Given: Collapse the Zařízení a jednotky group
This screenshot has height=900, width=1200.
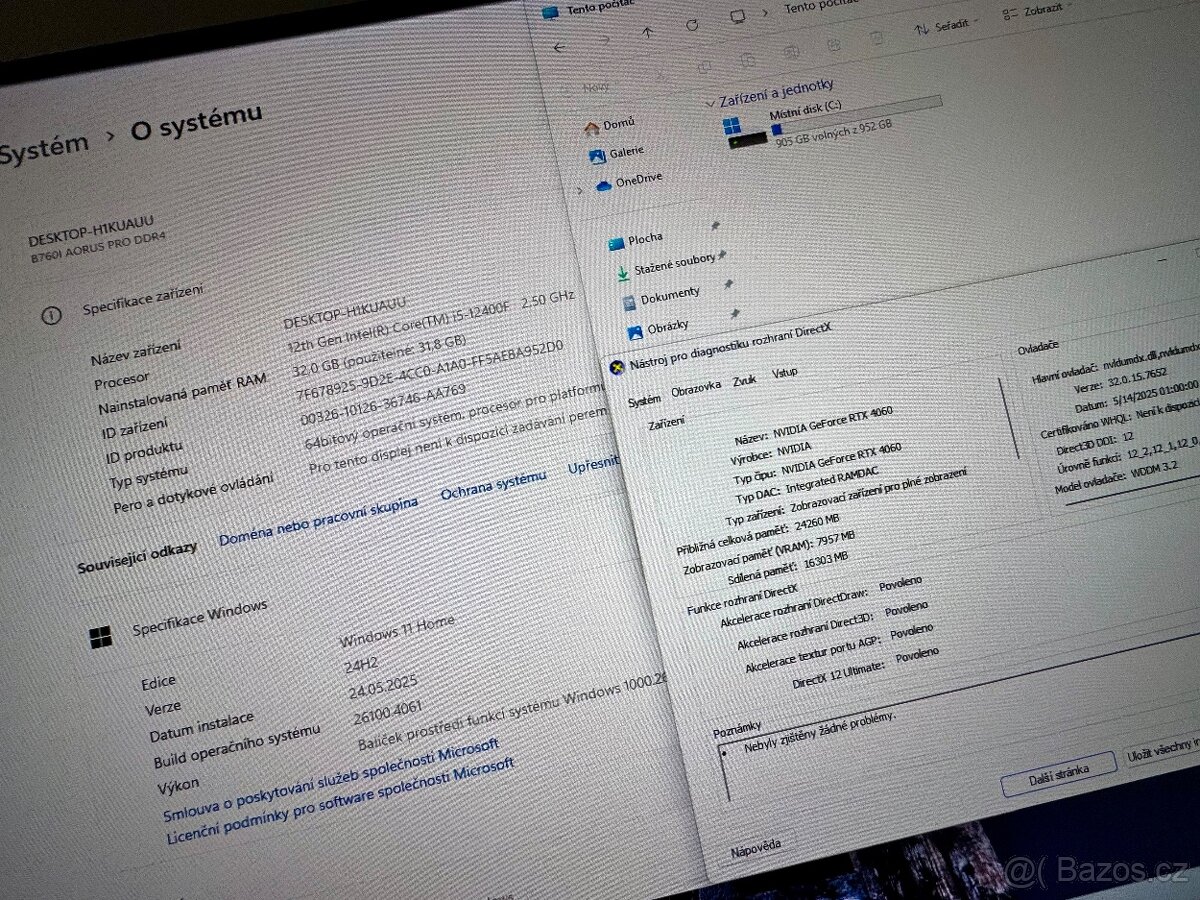Looking at the screenshot, I should point(709,101).
